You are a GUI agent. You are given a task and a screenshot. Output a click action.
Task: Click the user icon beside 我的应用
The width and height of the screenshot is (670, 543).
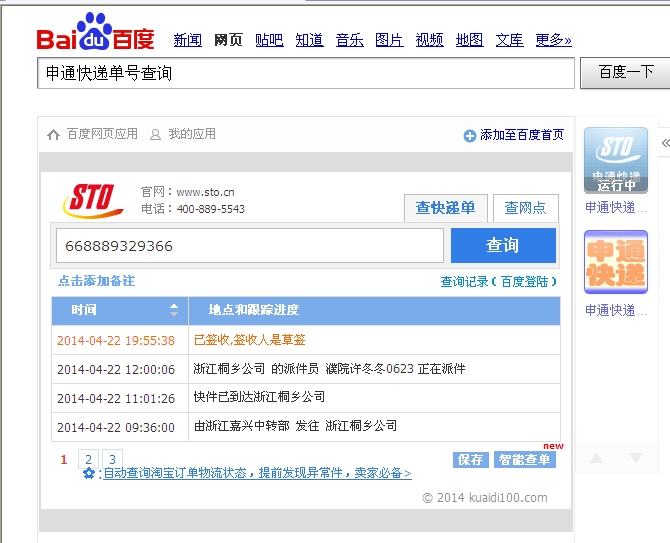click(155, 135)
